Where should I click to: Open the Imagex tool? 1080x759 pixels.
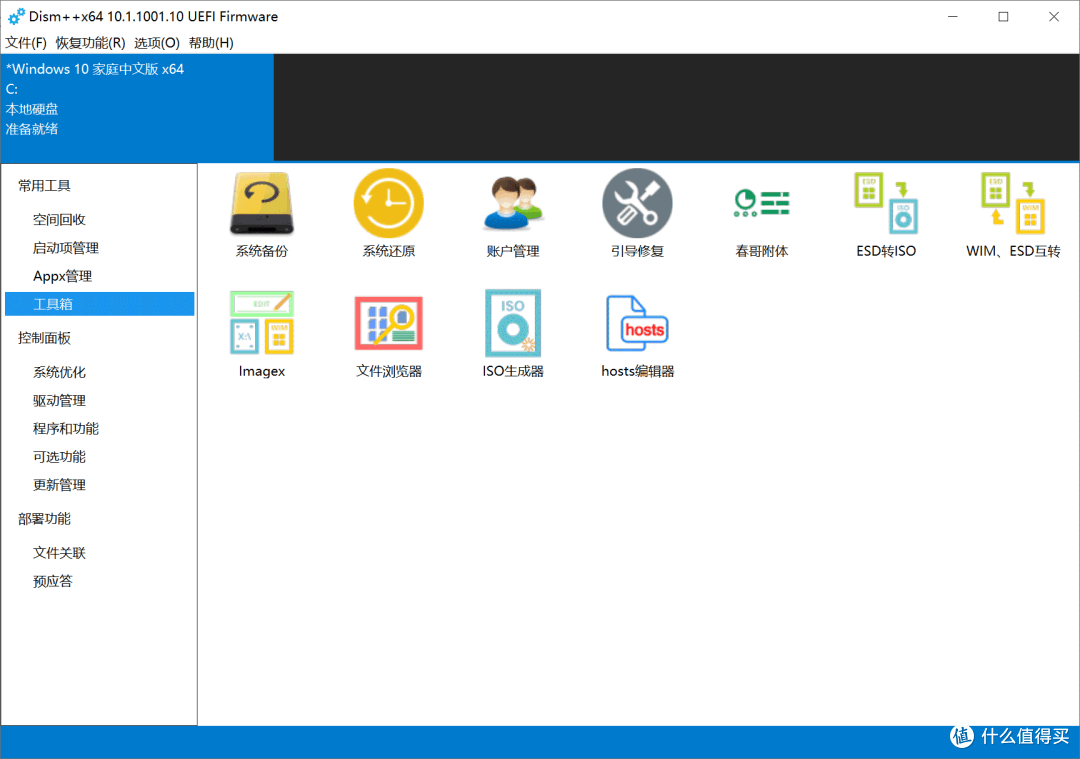point(261,324)
